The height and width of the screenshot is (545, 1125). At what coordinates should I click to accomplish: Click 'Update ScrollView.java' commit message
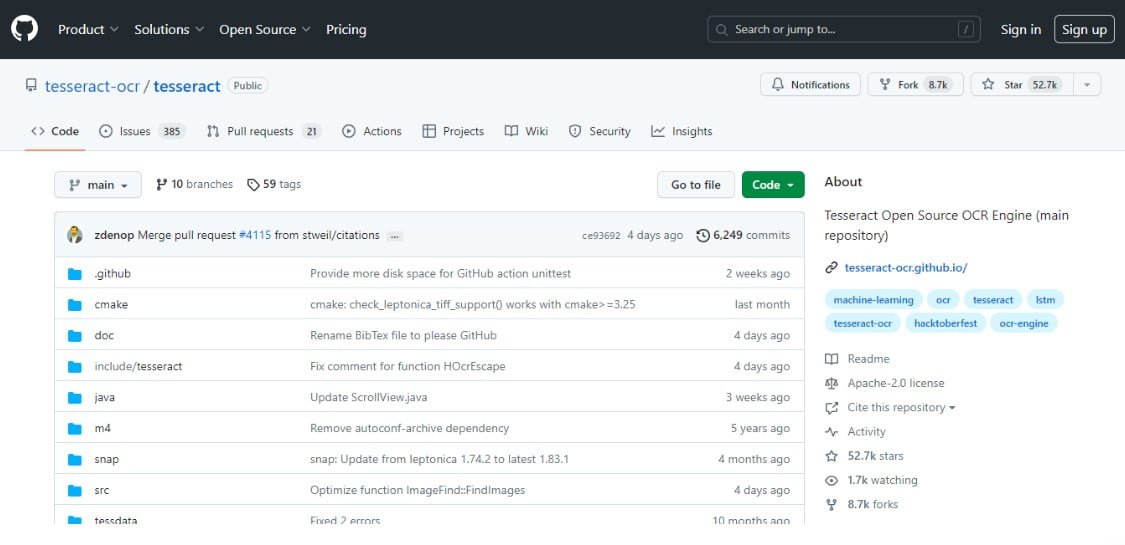(x=369, y=397)
